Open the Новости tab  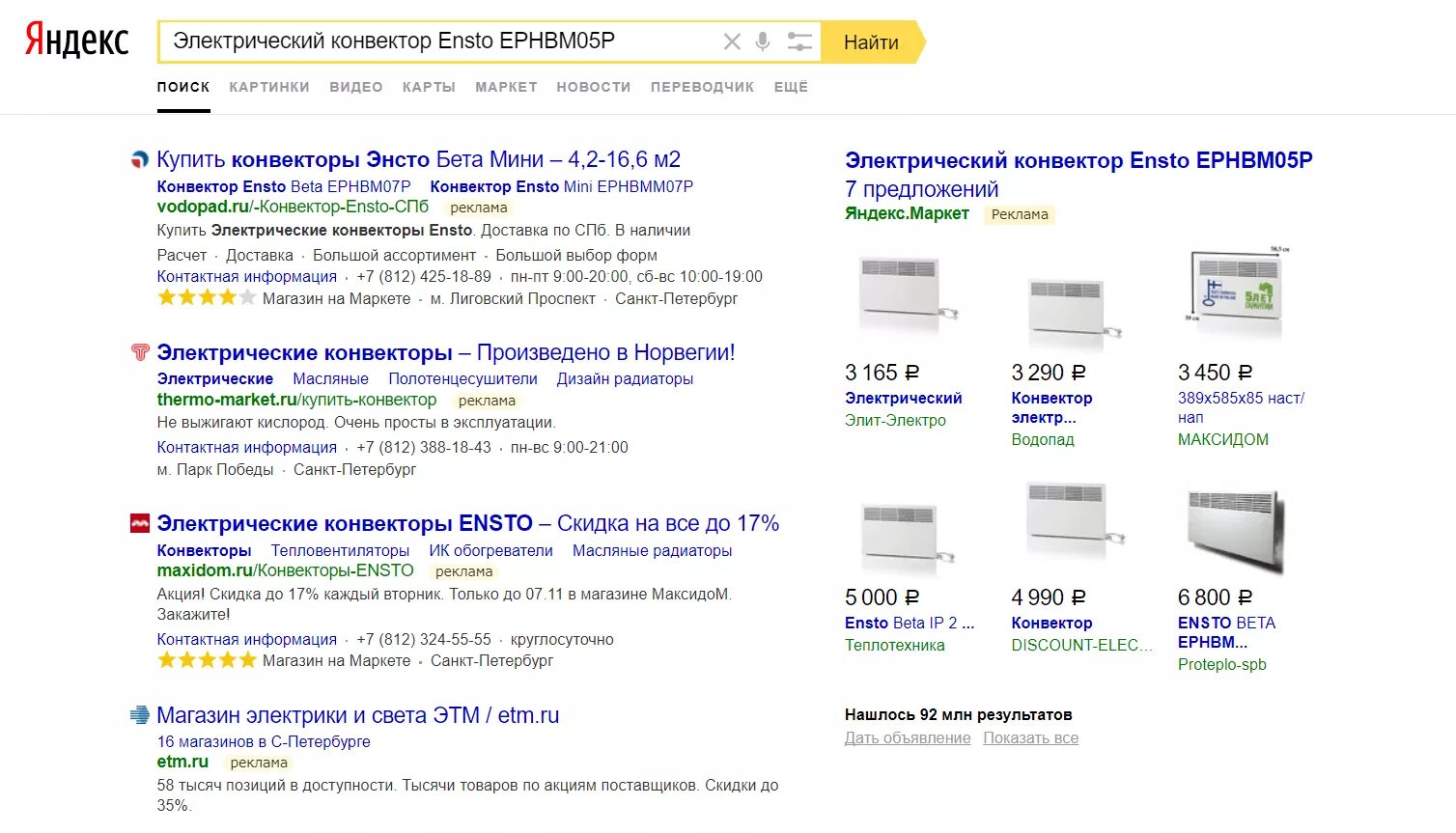click(x=594, y=87)
